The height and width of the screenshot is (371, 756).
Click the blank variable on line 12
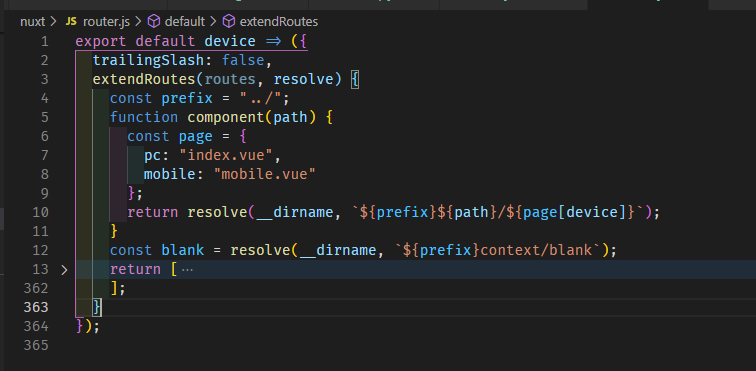[183, 250]
